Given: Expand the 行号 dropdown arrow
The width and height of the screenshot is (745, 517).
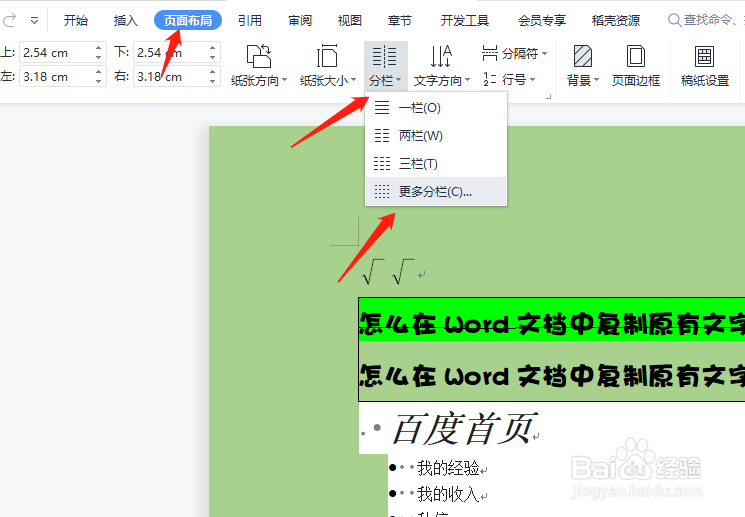Looking at the screenshot, I should click(x=533, y=79).
